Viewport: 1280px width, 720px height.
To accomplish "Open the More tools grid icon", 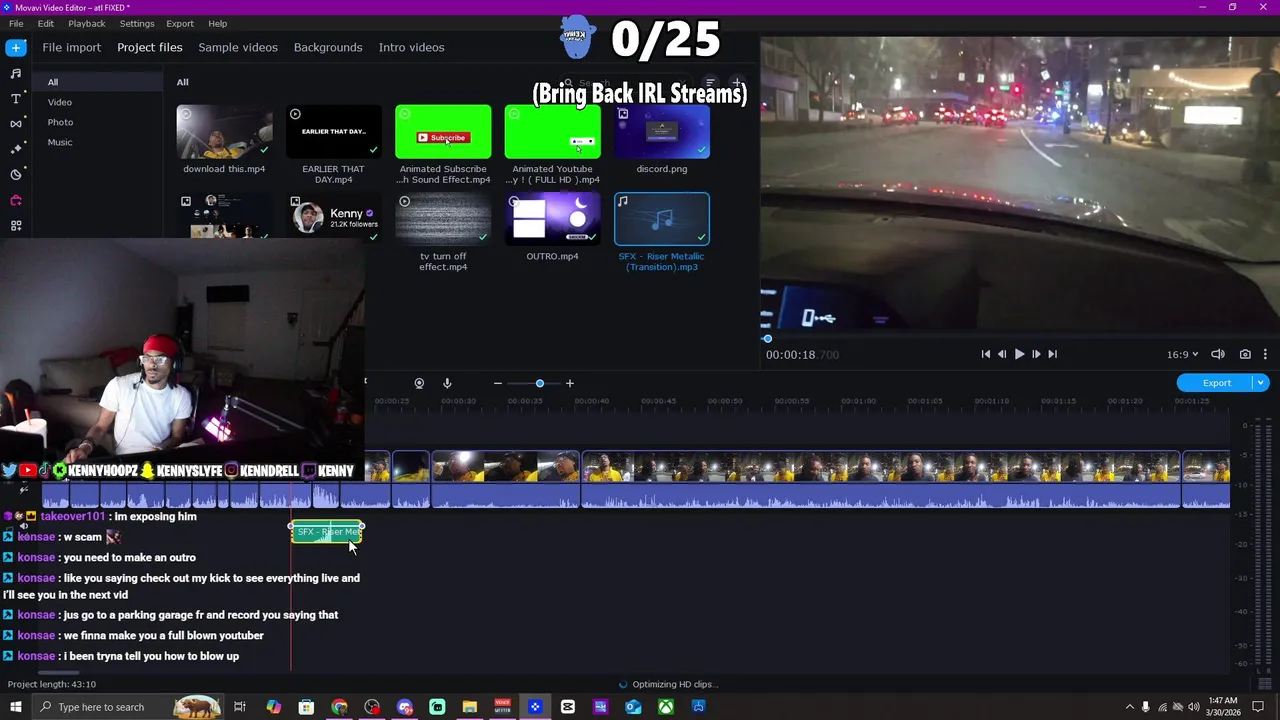I will pyautogui.click(x=15, y=225).
